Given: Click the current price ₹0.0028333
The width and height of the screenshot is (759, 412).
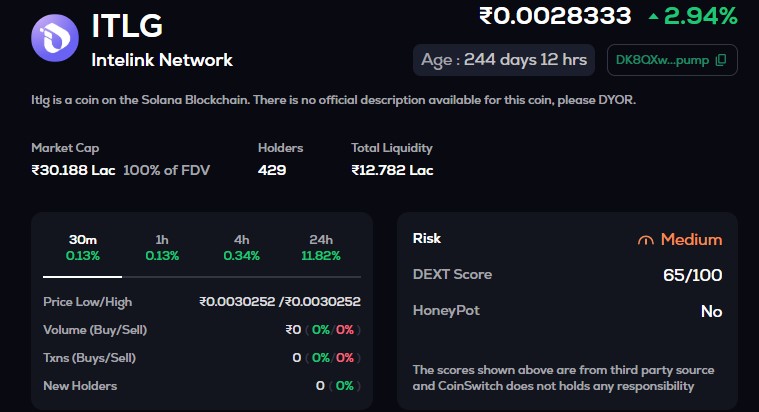Looking at the screenshot, I should [555, 16].
